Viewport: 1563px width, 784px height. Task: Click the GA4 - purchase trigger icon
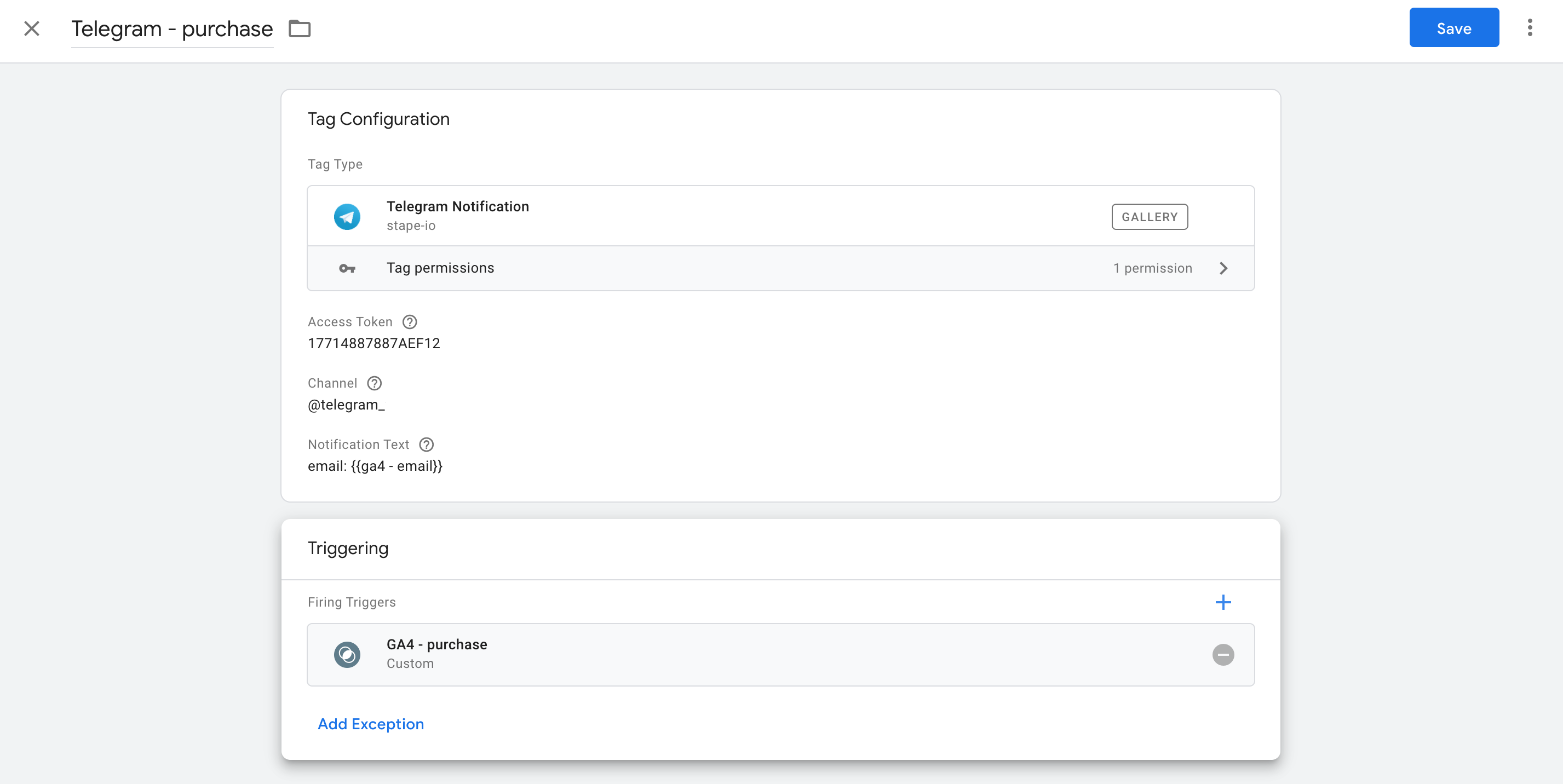tap(347, 655)
